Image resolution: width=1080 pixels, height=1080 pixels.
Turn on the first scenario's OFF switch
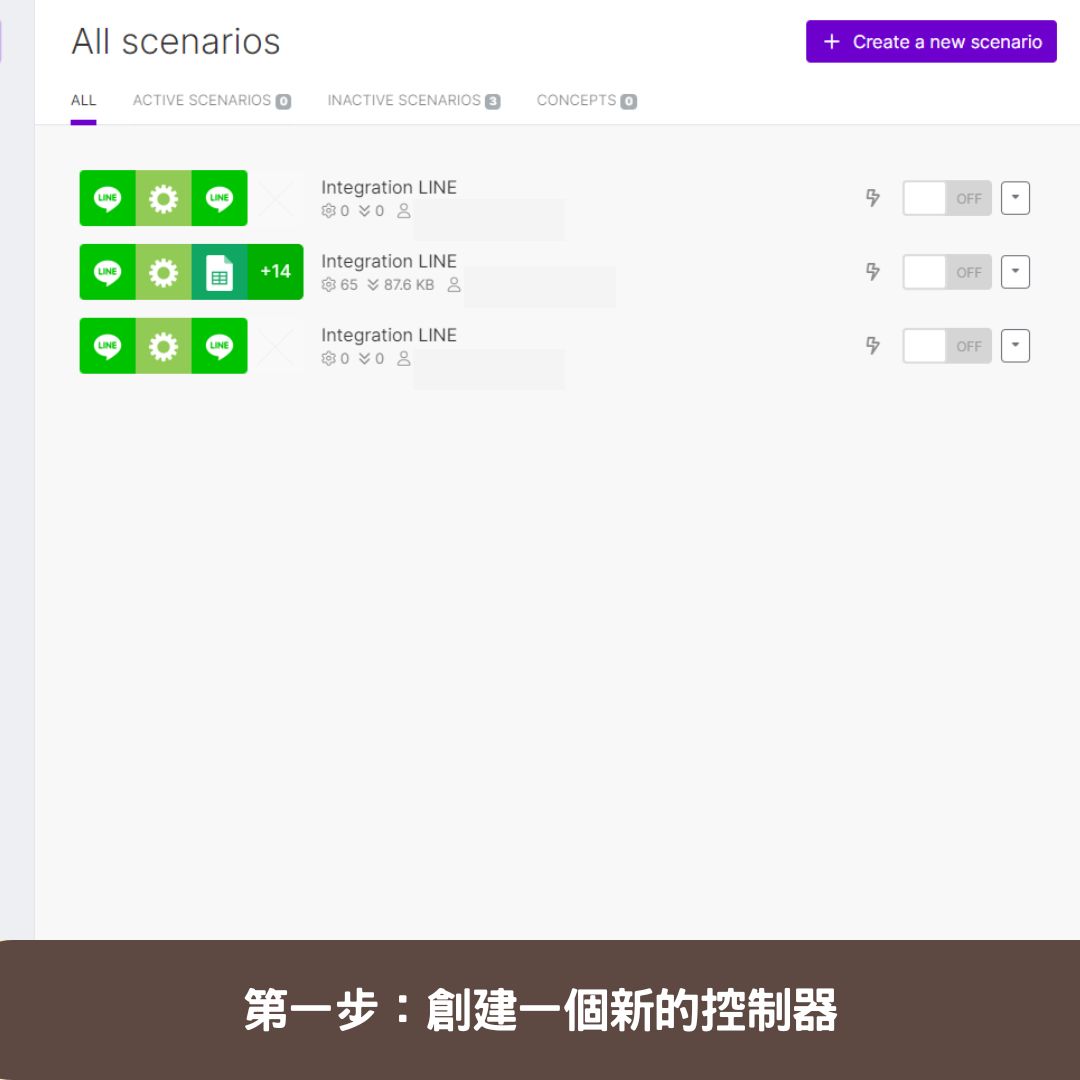pos(946,198)
